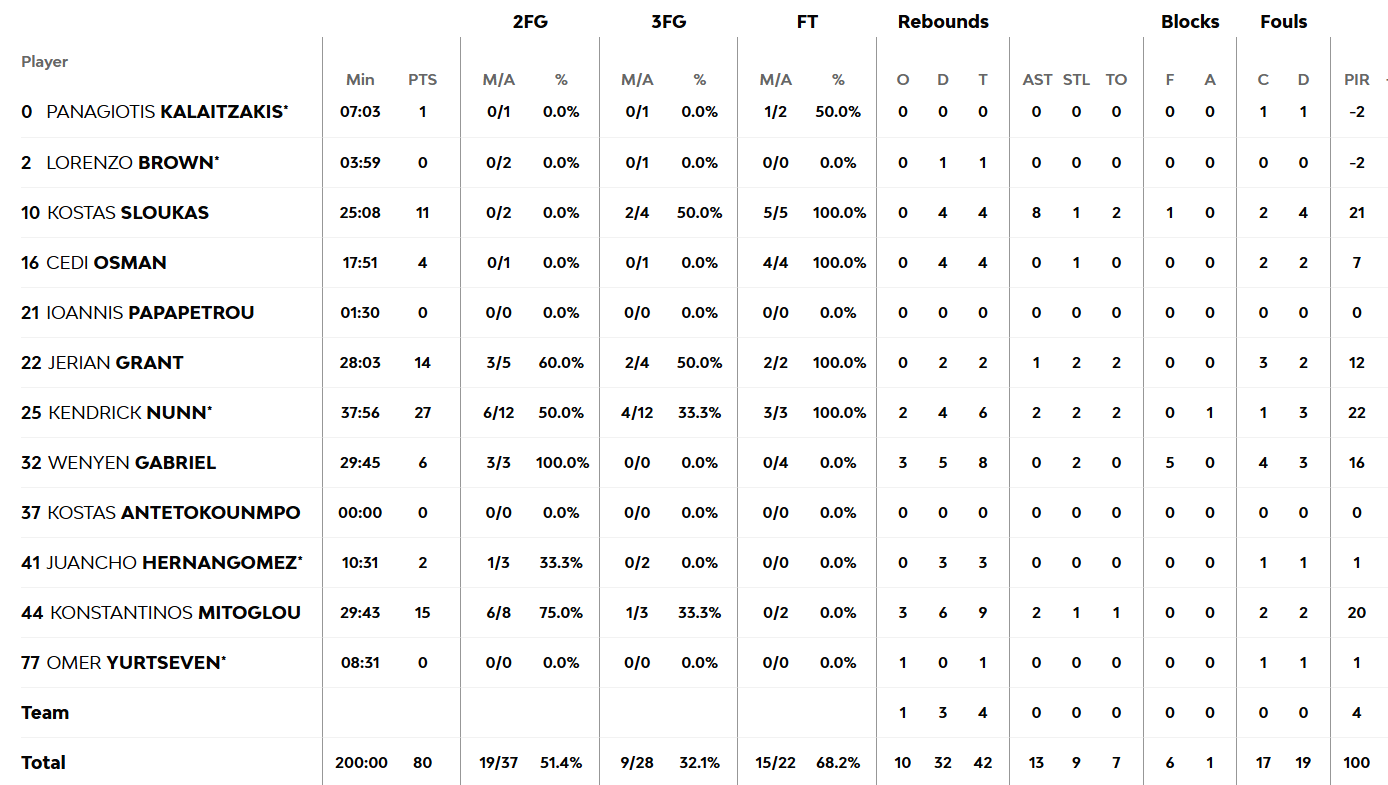
Task: Click Ioannis Papapetrou player name
Action: (151, 312)
